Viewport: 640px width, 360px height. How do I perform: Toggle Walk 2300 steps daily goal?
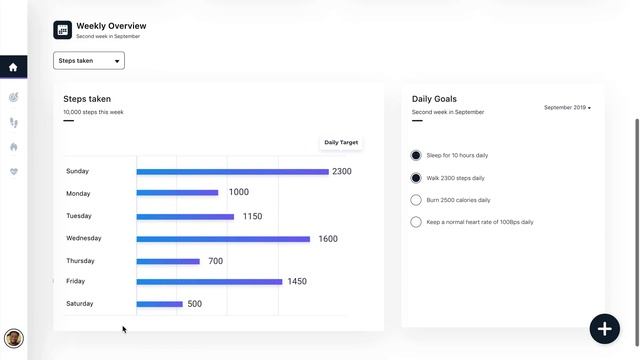point(416,178)
